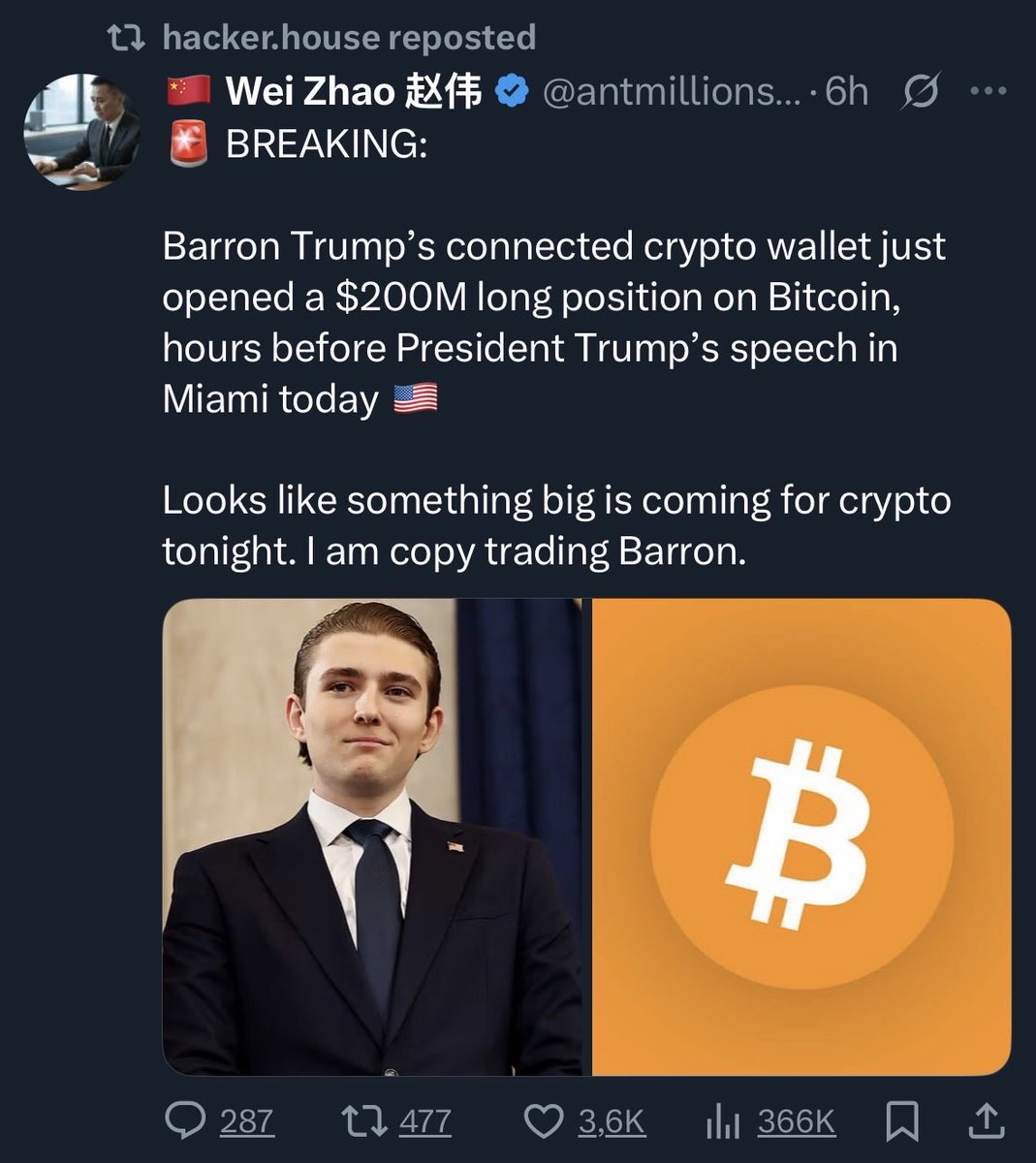The width and height of the screenshot is (1036, 1163).
Task: Click the blue verified badge
Action: click(512, 92)
